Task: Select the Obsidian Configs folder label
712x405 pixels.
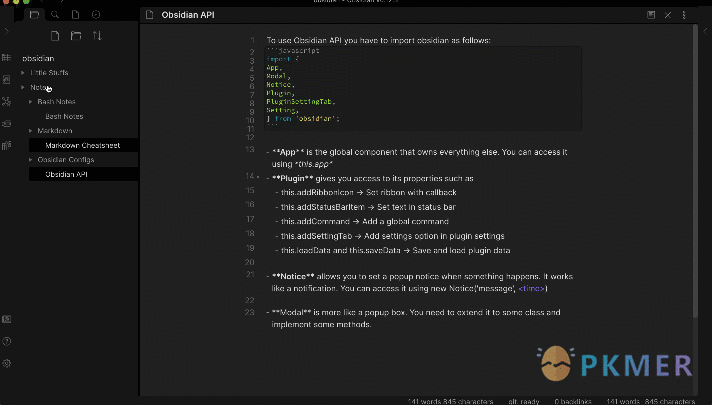Action: coord(66,160)
